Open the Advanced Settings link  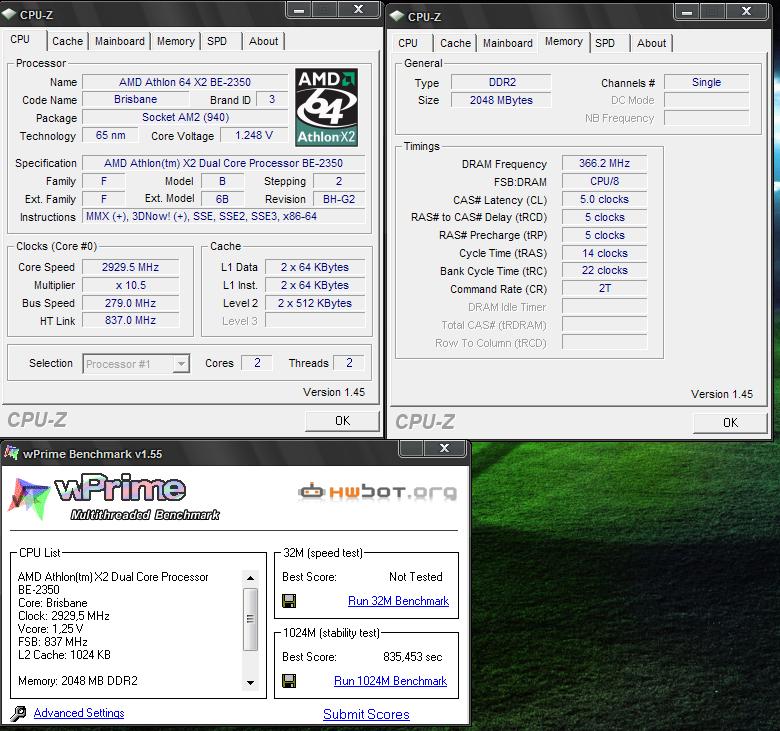[x=79, y=713]
